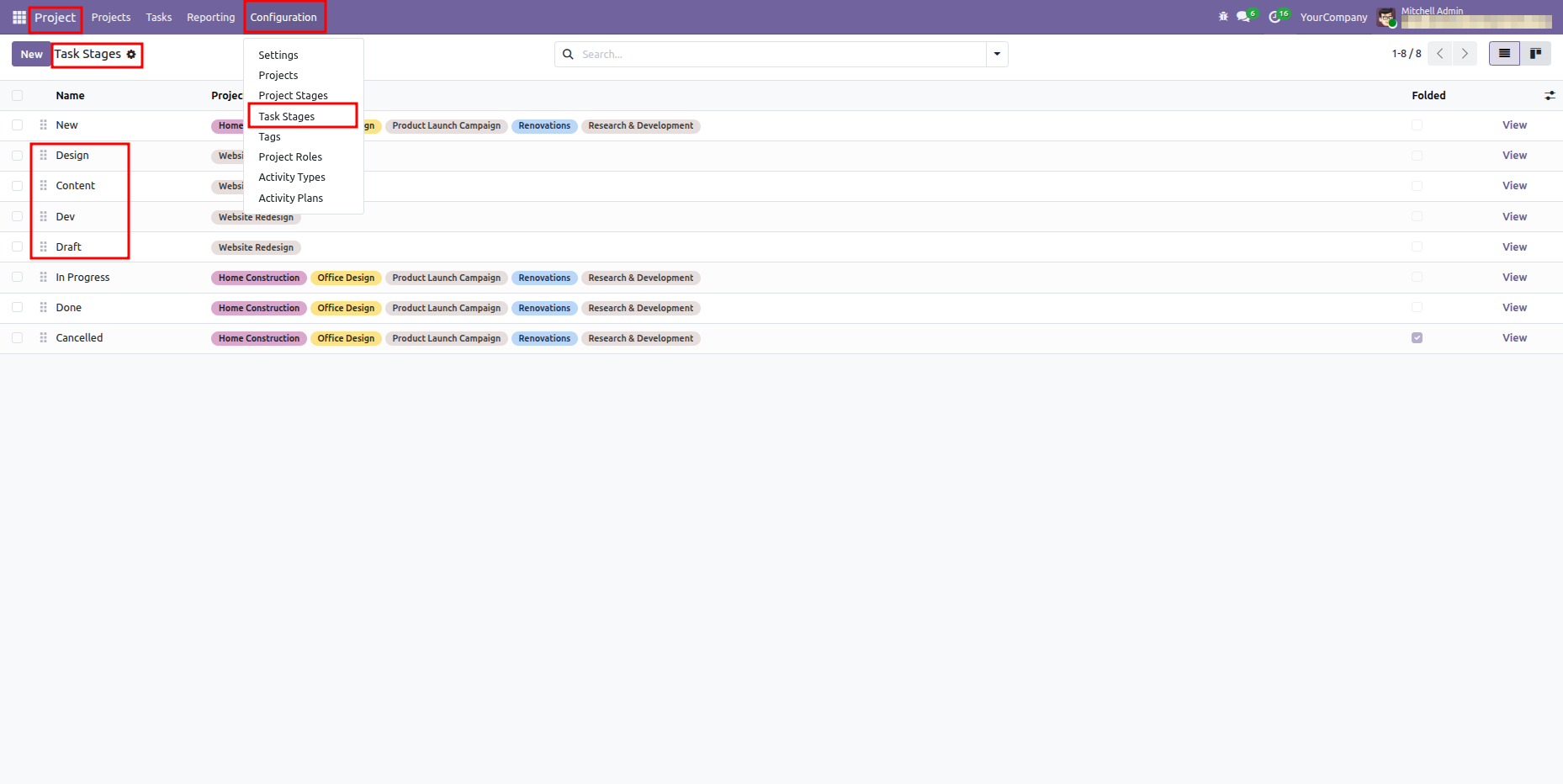The height and width of the screenshot is (784, 1563).
Task: Click Mitchell Admin user avatar
Action: [1386, 17]
